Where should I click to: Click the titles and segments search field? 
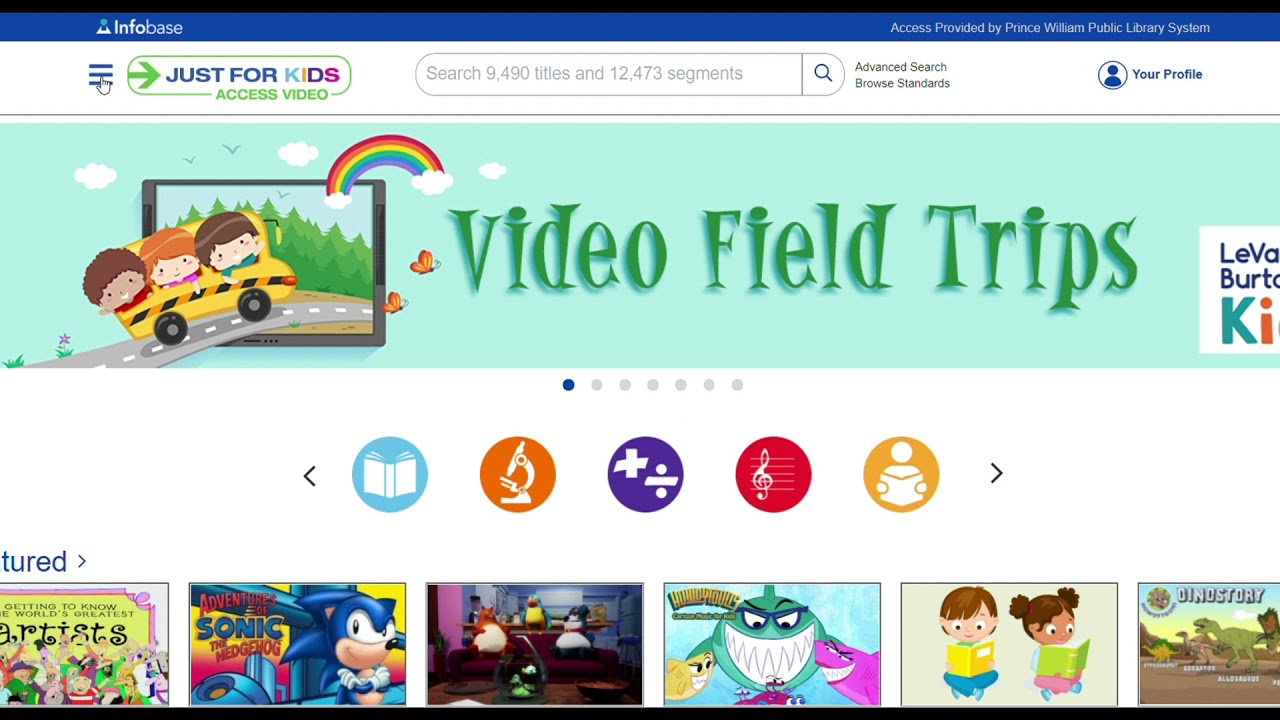(609, 74)
